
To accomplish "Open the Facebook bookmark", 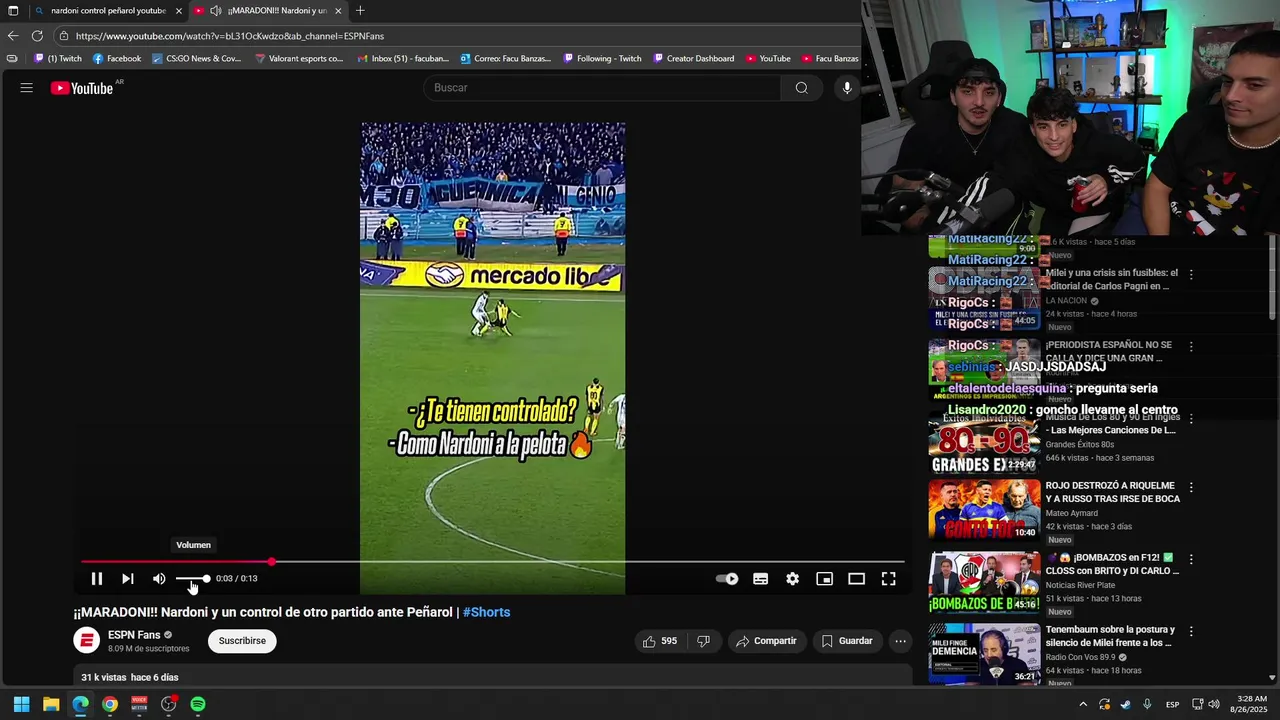I will (117, 59).
